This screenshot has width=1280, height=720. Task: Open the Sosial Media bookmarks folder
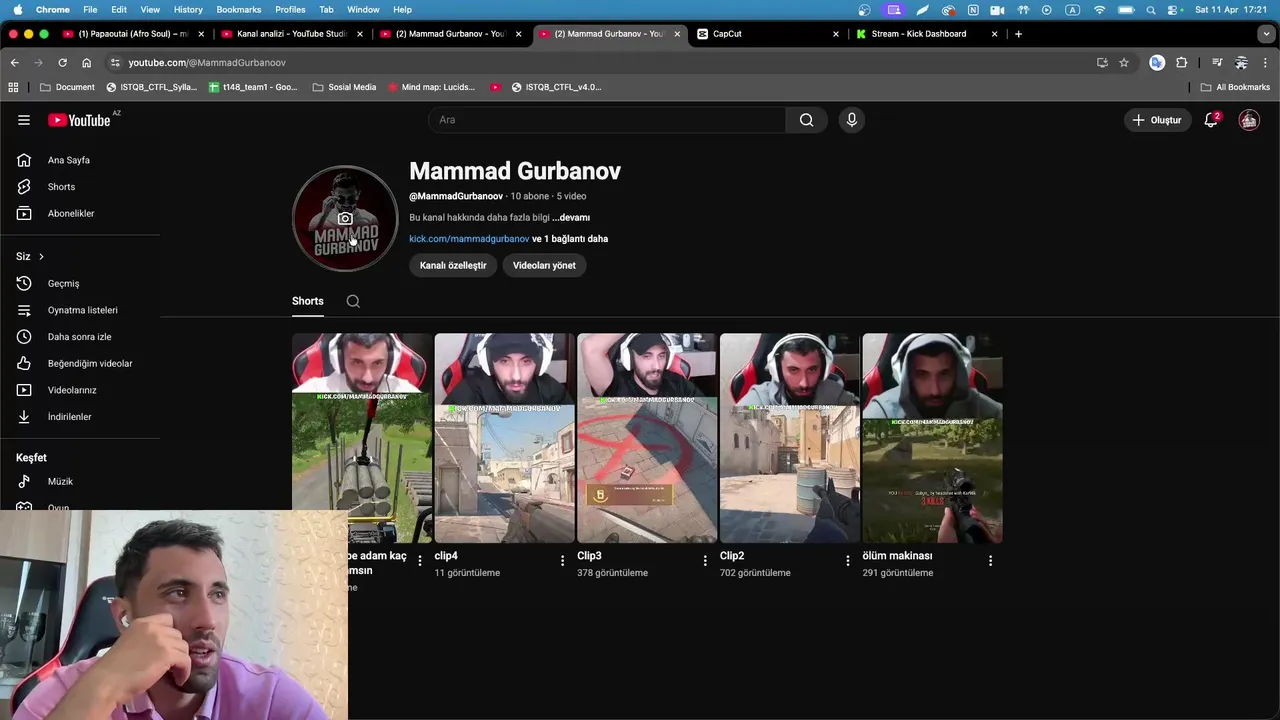tap(345, 87)
